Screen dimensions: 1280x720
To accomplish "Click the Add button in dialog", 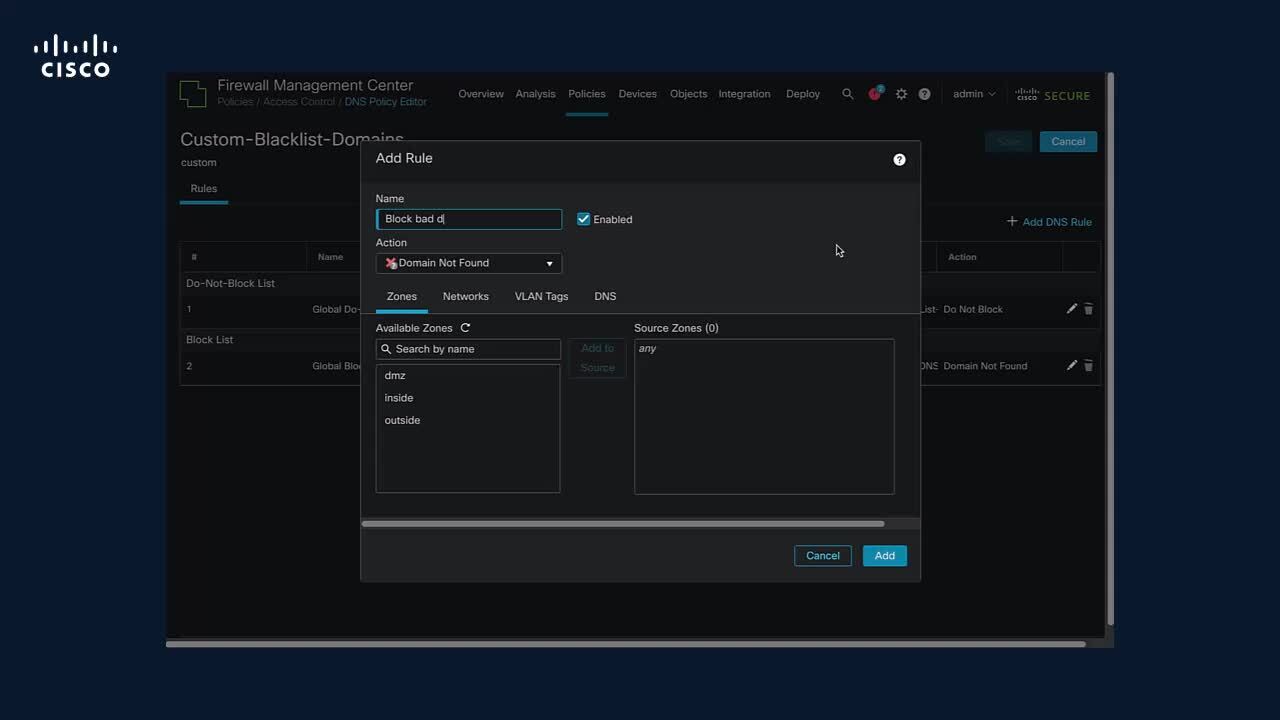I will pos(885,556).
